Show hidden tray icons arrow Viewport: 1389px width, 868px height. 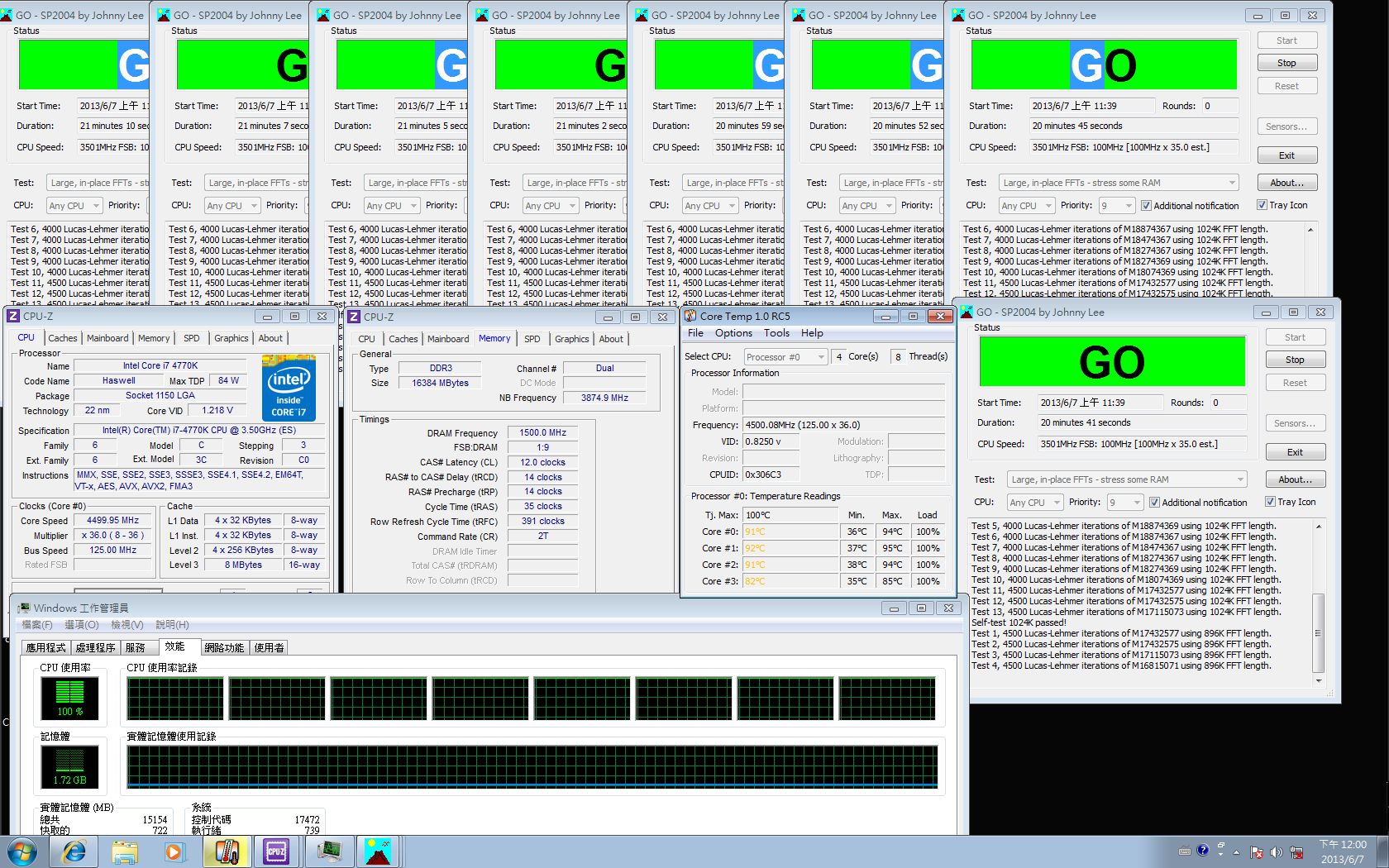1237,852
